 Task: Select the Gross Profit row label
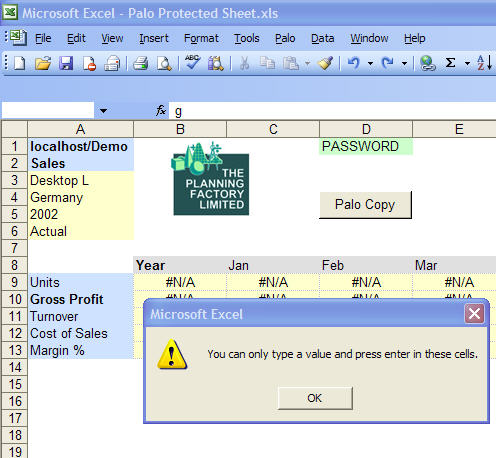pyautogui.click(x=81, y=299)
